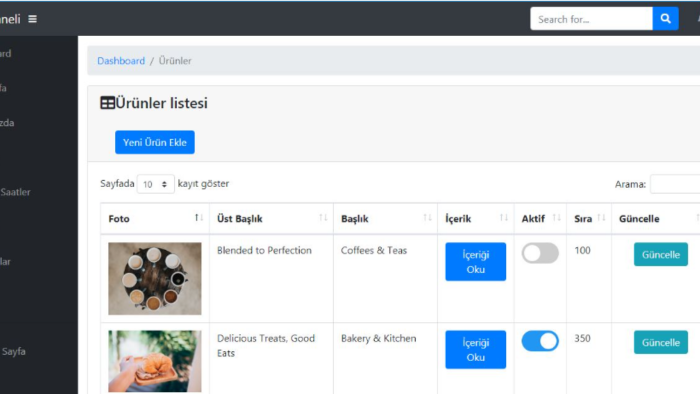This screenshot has width=700, height=394.
Task: Open İçeriği Oku for Bakery & Kitchen
Action: pyautogui.click(x=475, y=350)
